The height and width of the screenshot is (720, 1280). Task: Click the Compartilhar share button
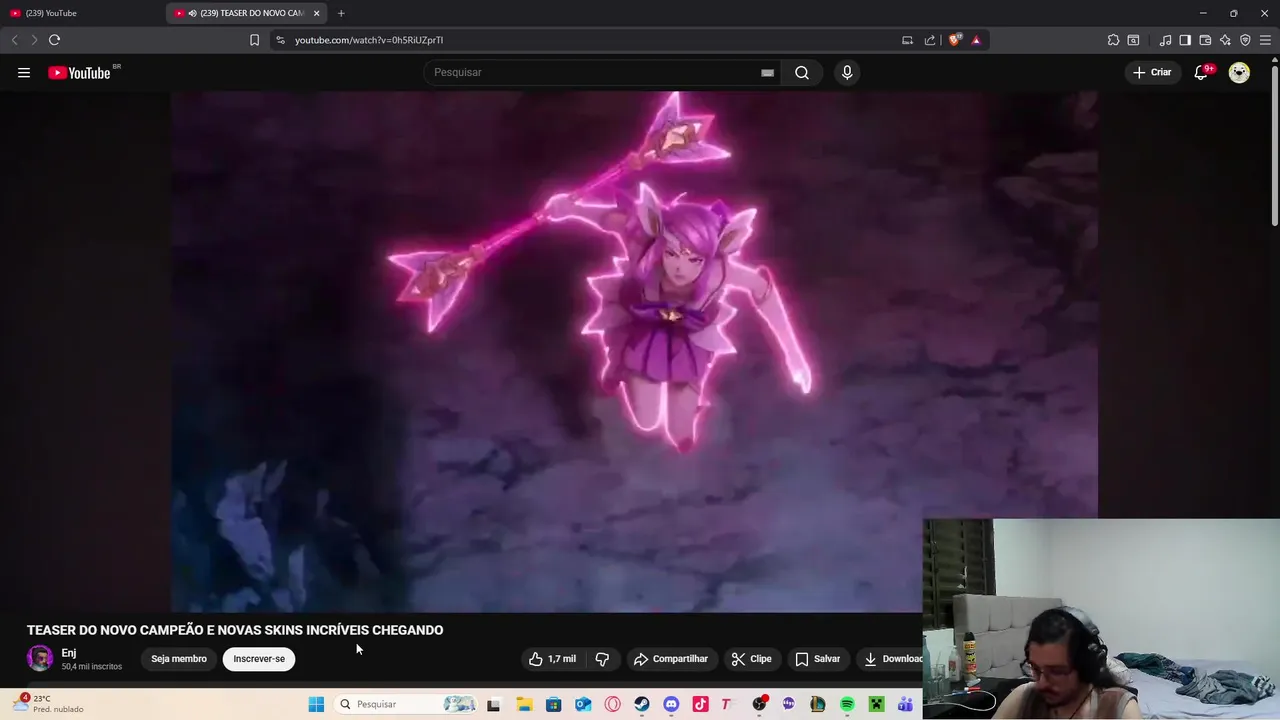[x=671, y=659]
